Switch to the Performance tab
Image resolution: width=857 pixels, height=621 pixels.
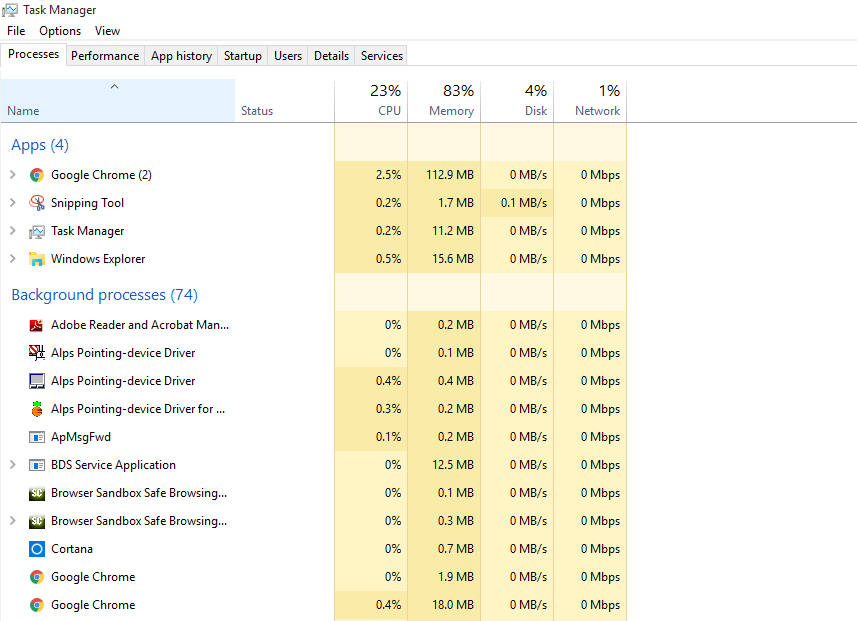pos(105,55)
